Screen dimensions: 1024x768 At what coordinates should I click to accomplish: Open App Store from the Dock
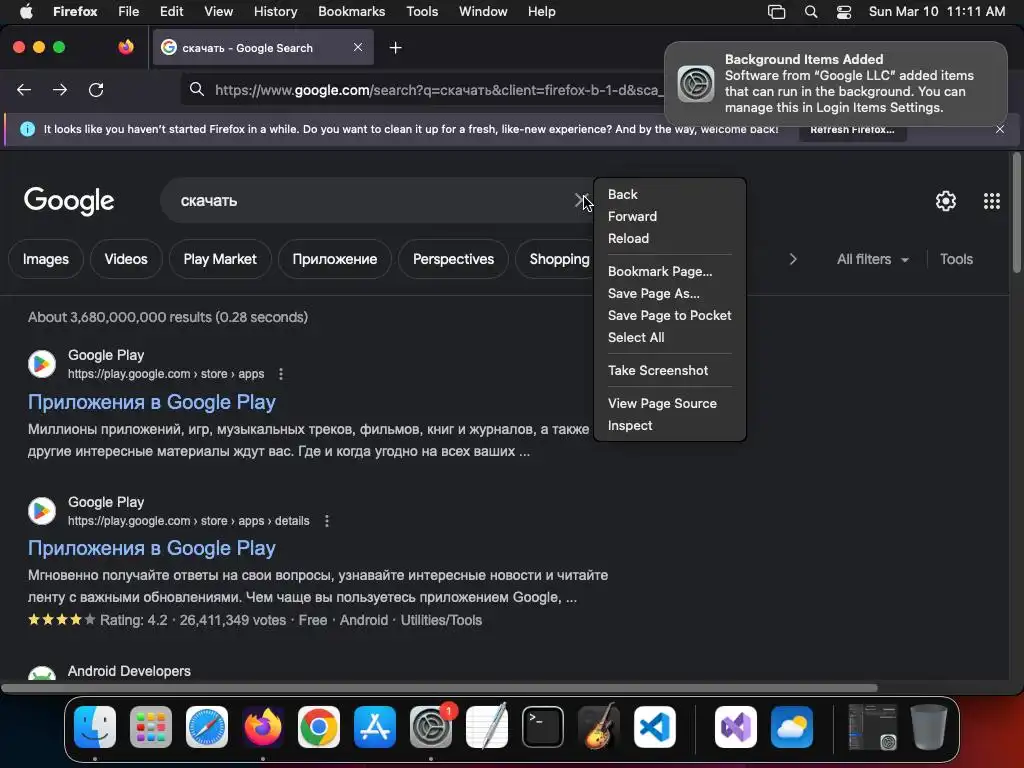coord(375,727)
